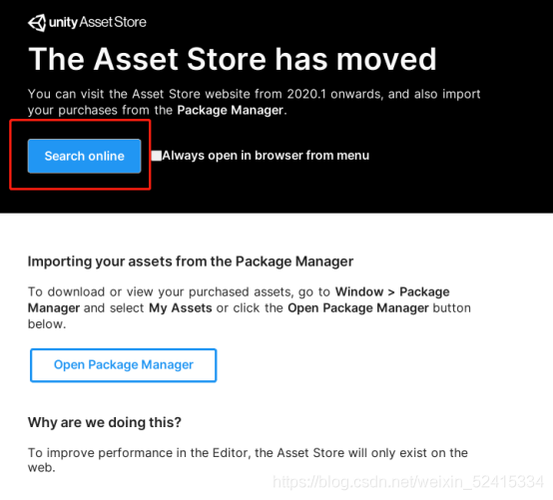Viewport: 553px width, 500px height.
Task: Click the 'To improve performance in the Editor' paragraph
Action: 248,460
